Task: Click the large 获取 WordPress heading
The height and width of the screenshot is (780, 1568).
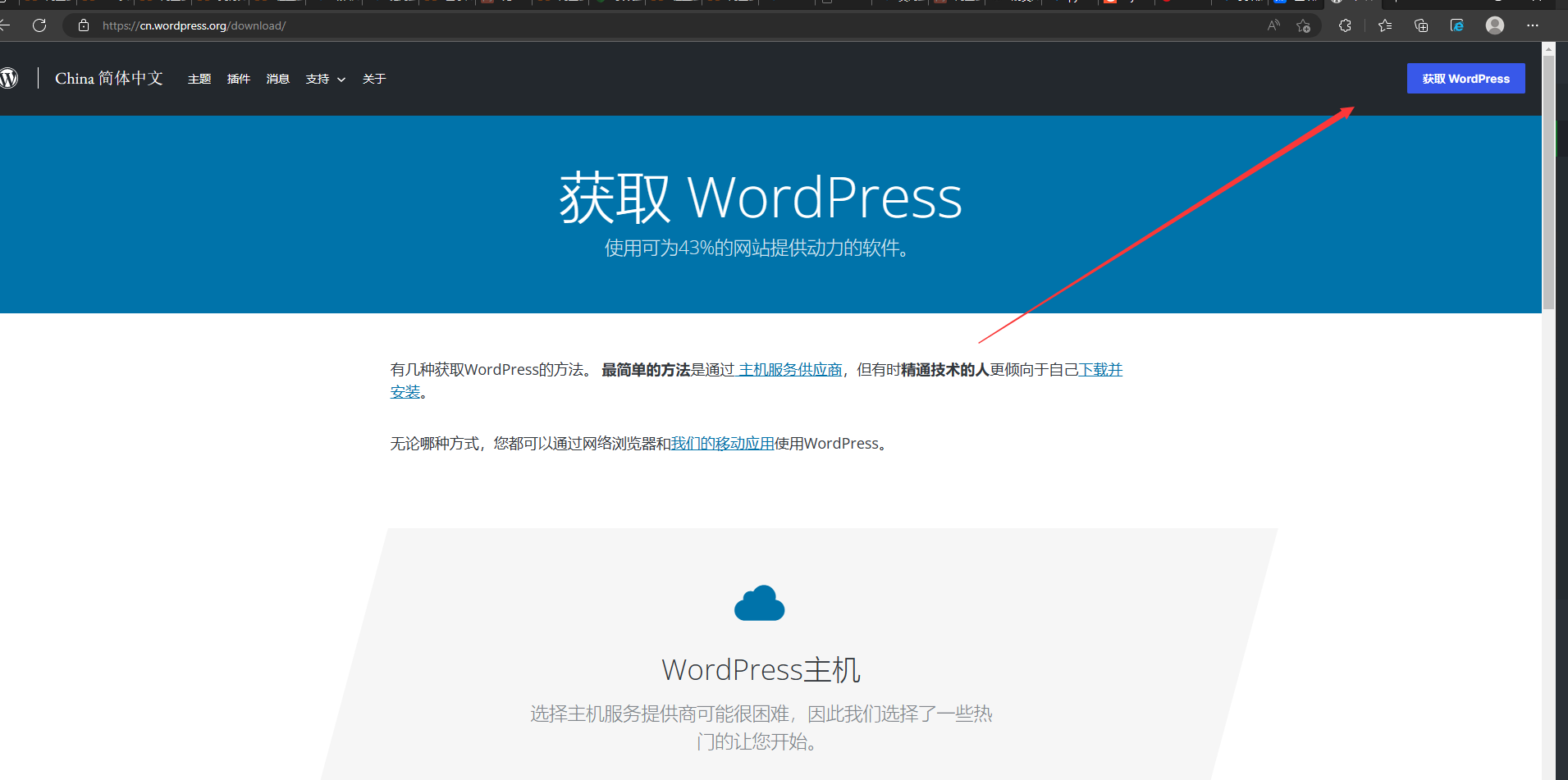Action: pos(761,198)
